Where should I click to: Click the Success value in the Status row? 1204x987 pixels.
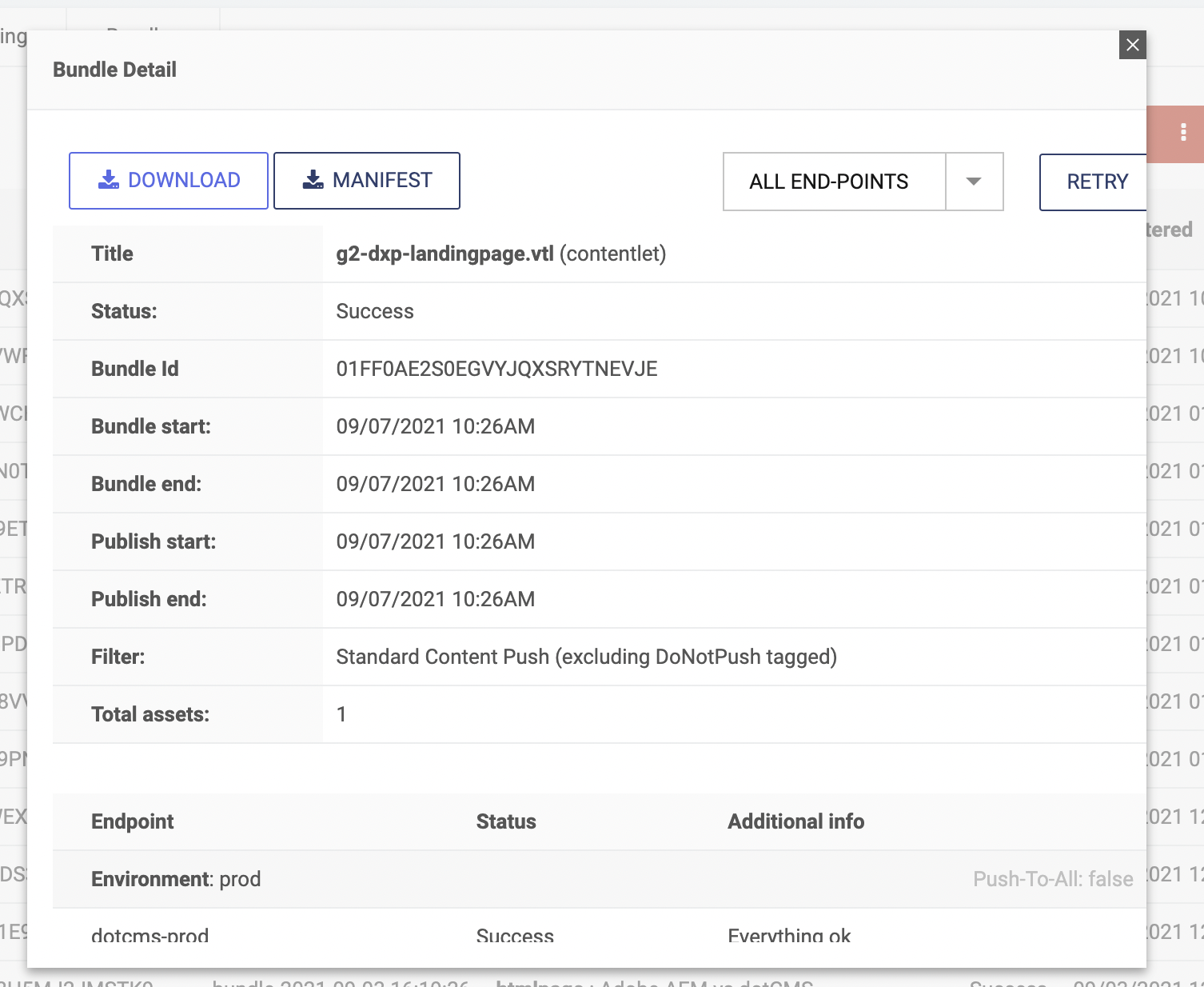coord(375,311)
